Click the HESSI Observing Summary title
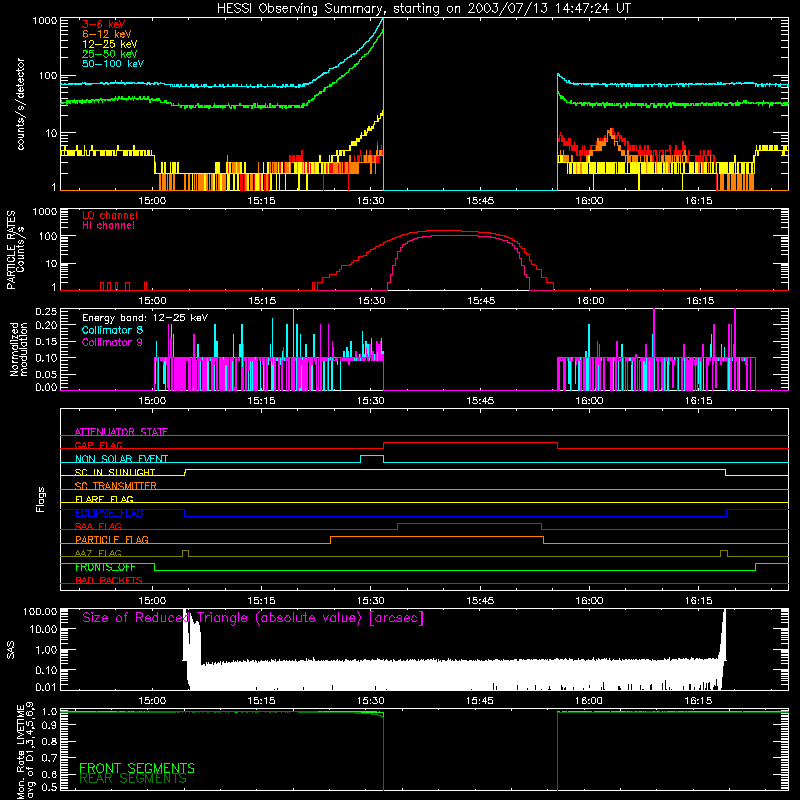This screenshot has height=800, width=800. tap(423, 8)
